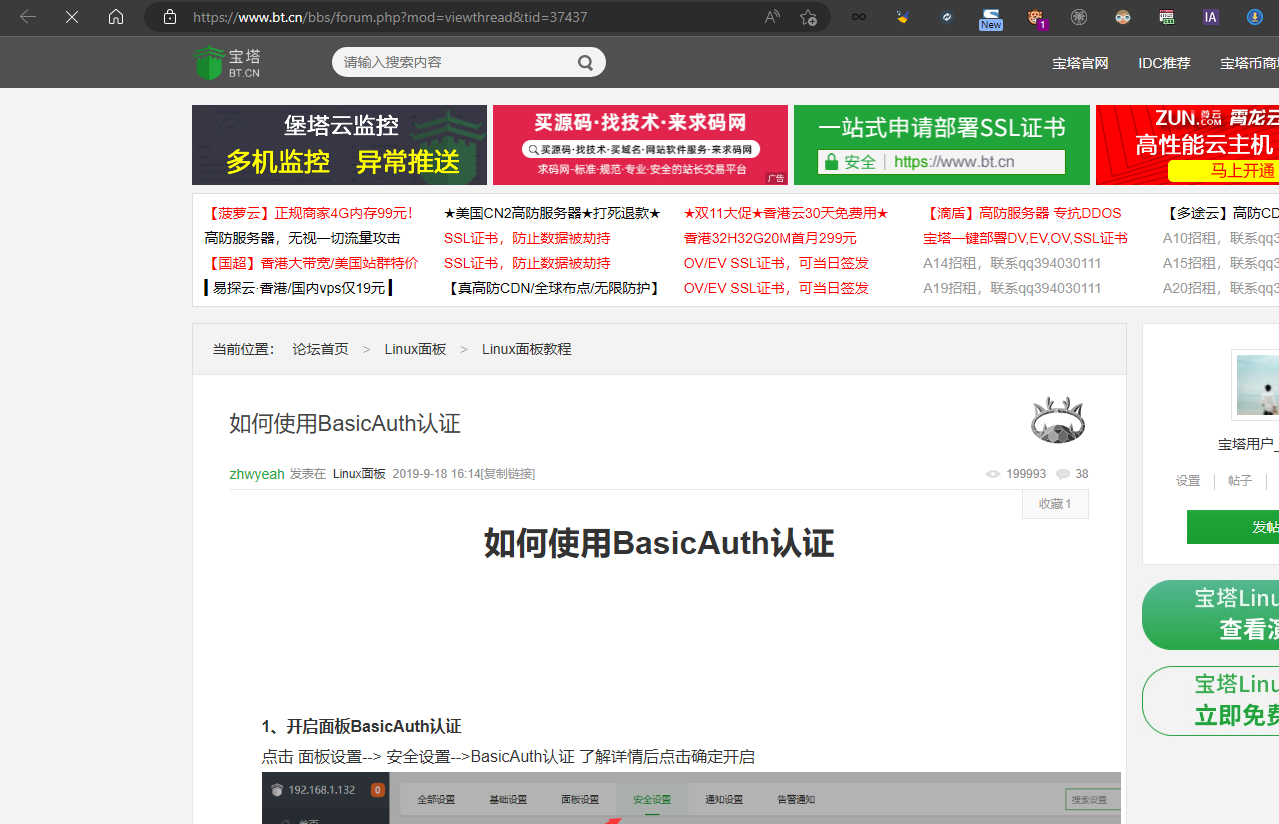Open the 买源码·找技术·来求码网 banner
This screenshot has height=824, width=1279.
(x=640, y=145)
